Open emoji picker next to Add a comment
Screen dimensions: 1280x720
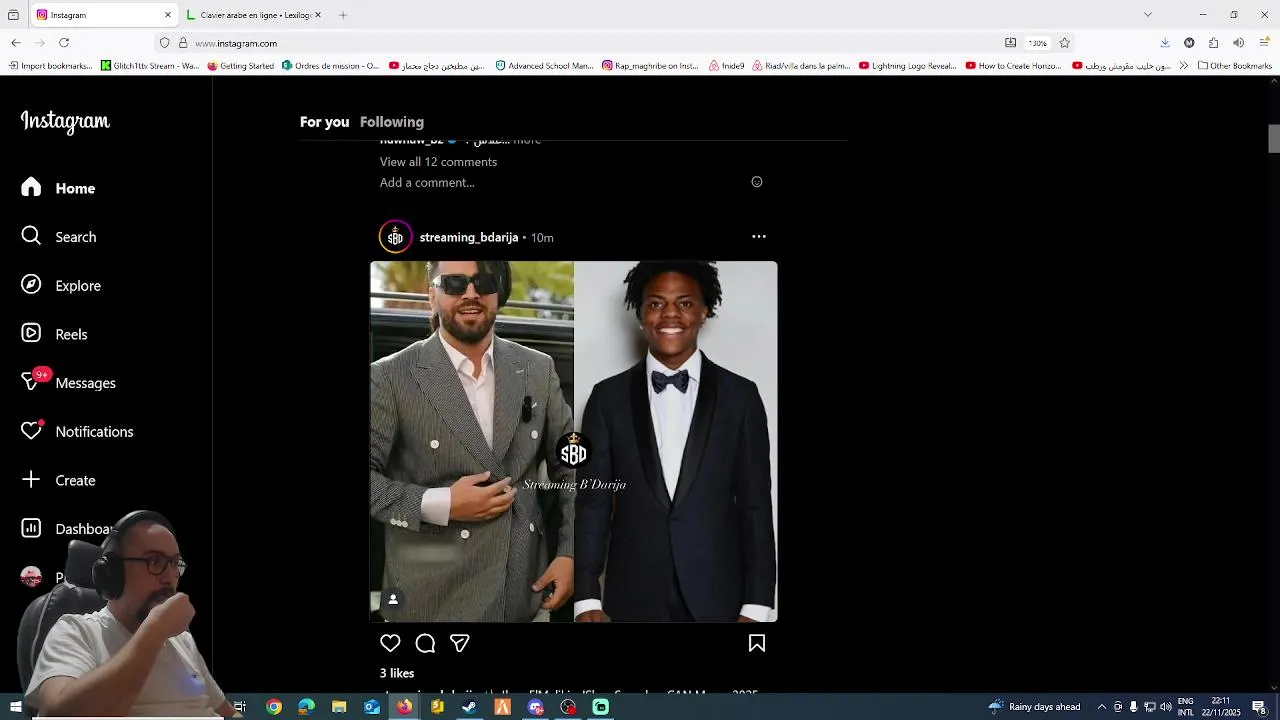tap(757, 182)
